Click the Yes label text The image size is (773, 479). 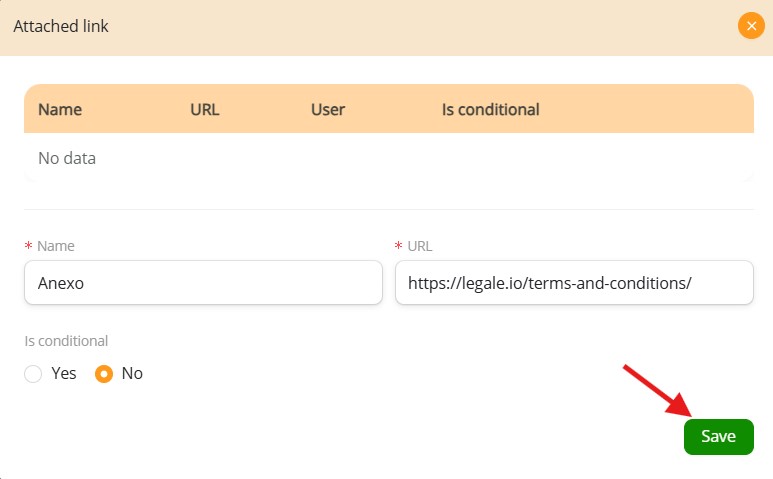[64, 374]
